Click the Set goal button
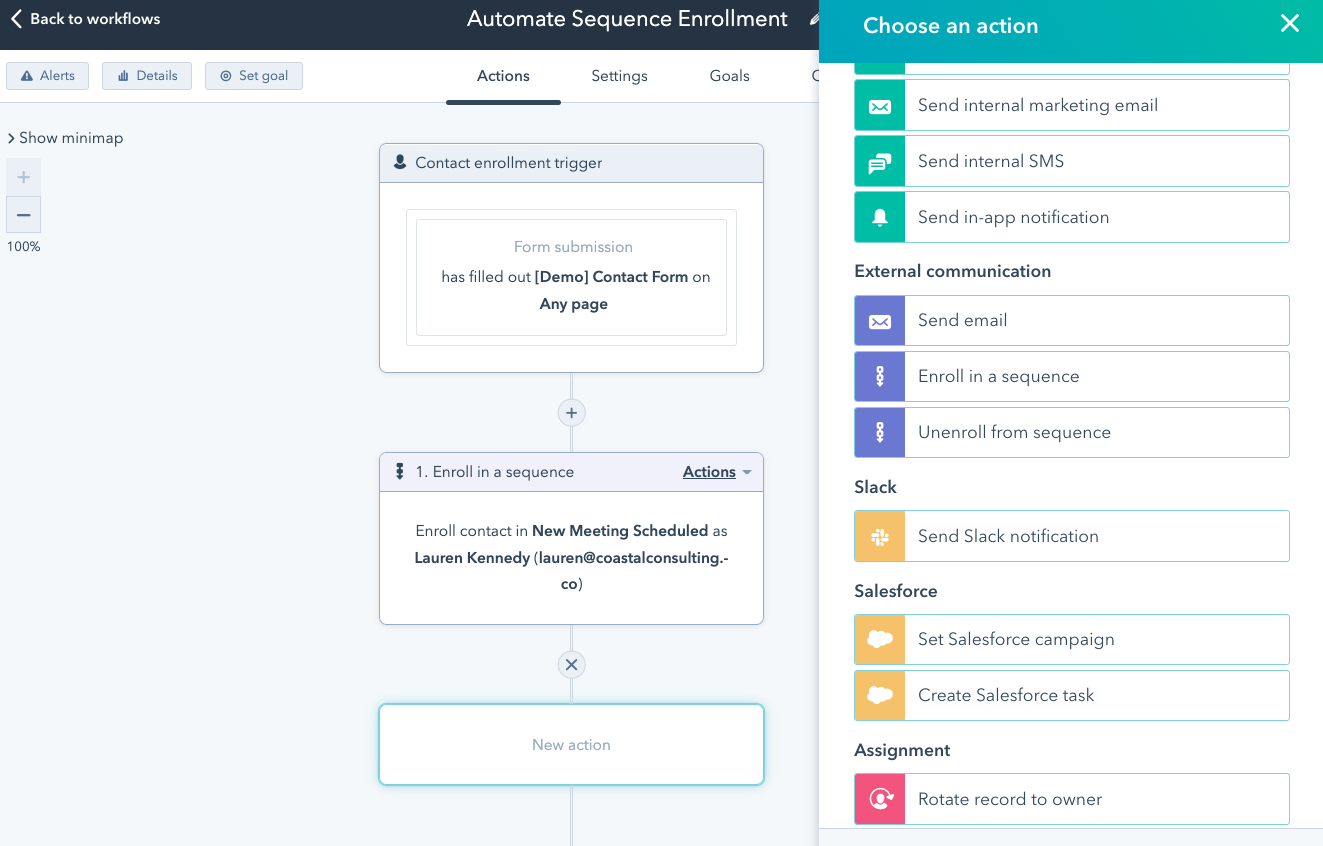Screen dimensions: 1323x846 click(x=254, y=76)
